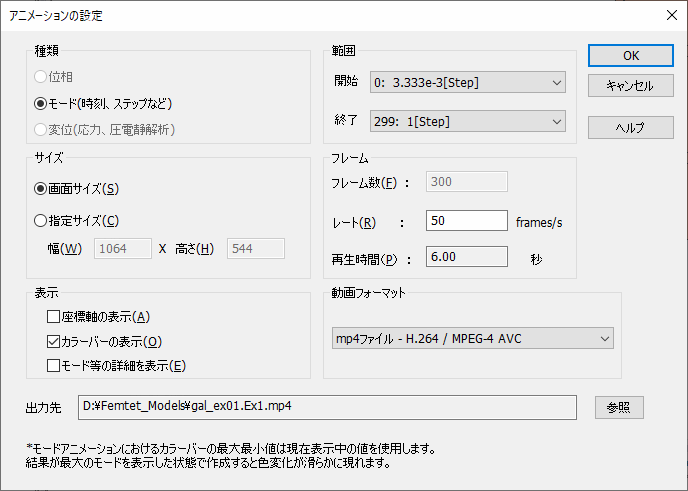Confirm settings with the OK button
Viewport: 688px width, 491px height.
[x=630, y=56]
